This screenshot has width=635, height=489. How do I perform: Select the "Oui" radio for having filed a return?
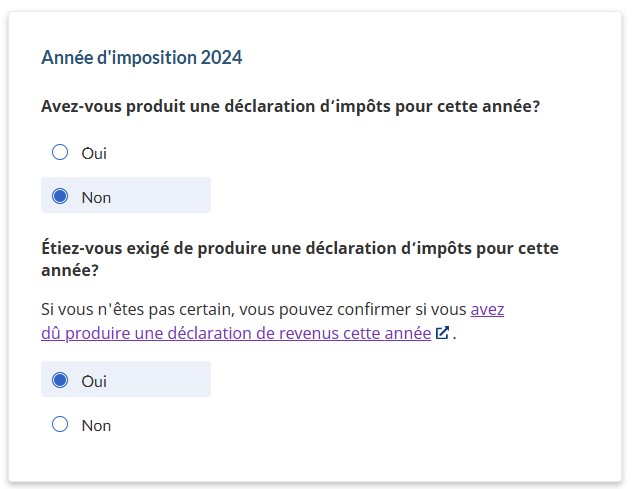click(x=60, y=153)
